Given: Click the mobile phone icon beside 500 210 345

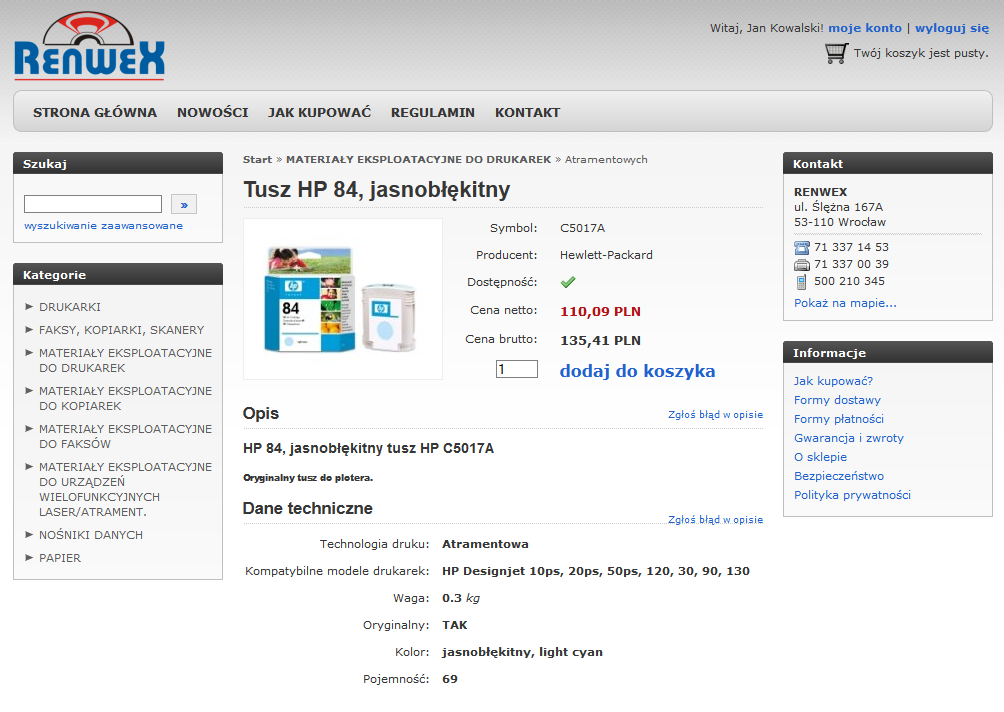Looking at the screenshot, I should click(801, 282).
